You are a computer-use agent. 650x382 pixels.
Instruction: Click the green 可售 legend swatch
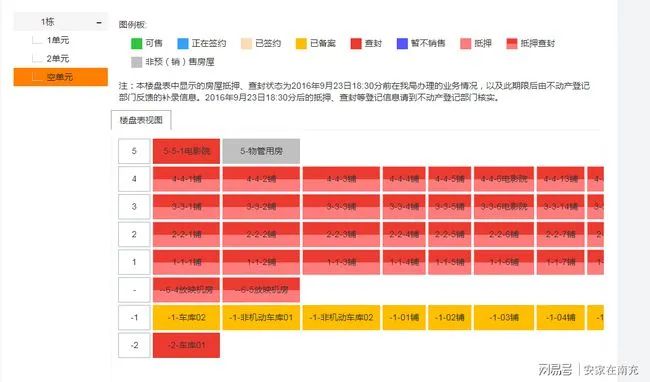136,43
